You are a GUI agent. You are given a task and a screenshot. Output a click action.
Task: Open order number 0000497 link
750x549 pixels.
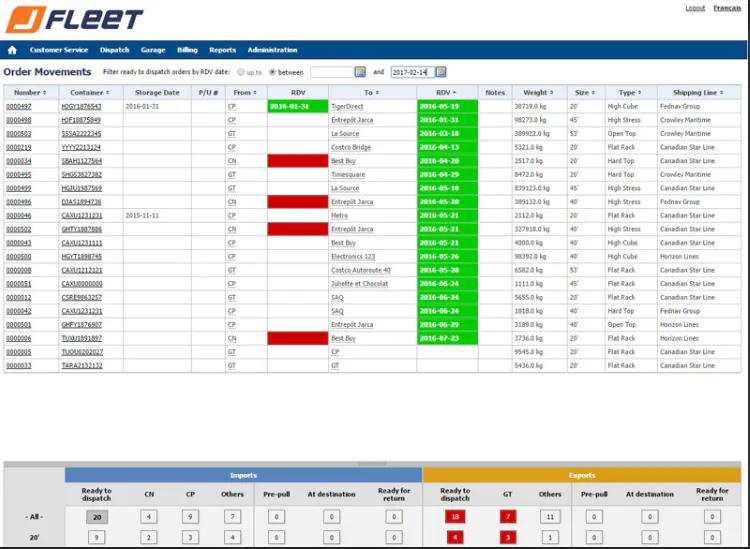click(19, 107)
